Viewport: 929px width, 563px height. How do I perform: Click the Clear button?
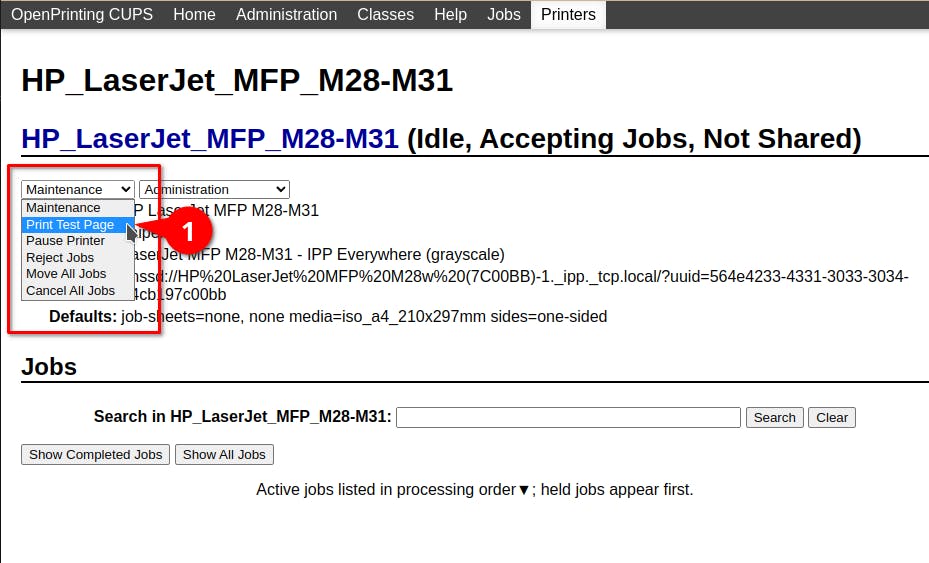(x=832, y=417)
